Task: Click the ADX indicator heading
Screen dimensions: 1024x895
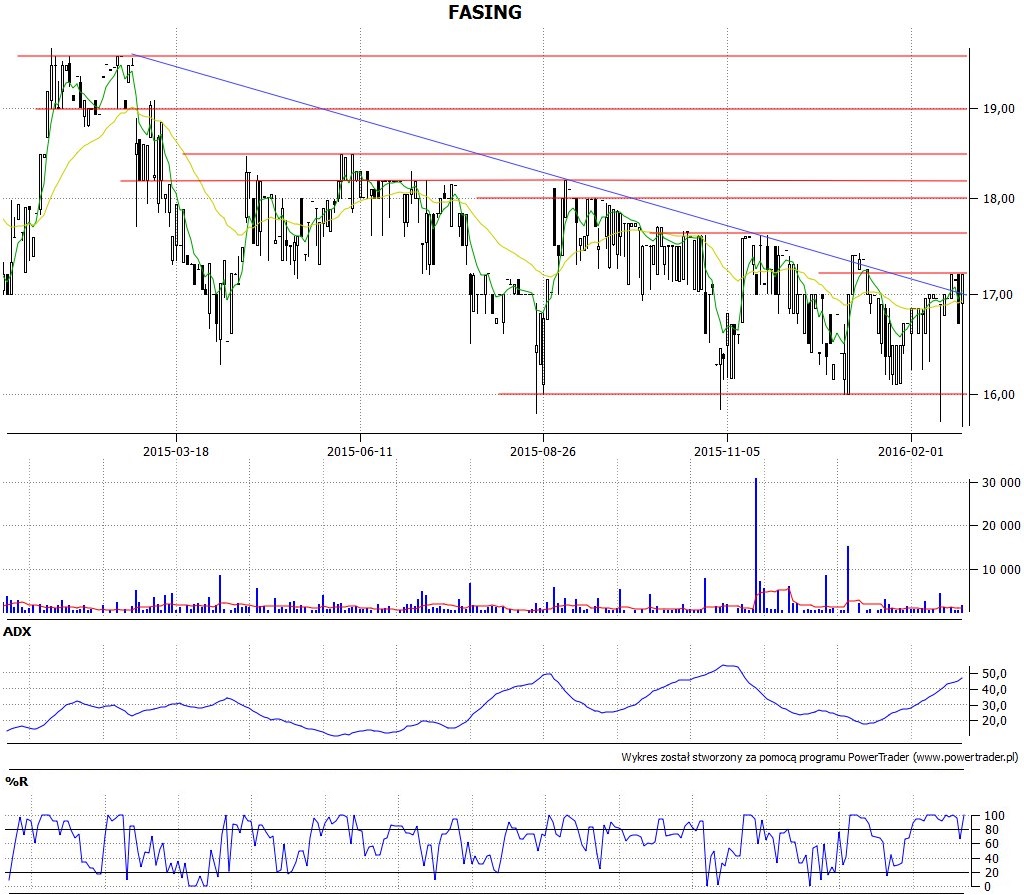Action: (x=17, y=632)
